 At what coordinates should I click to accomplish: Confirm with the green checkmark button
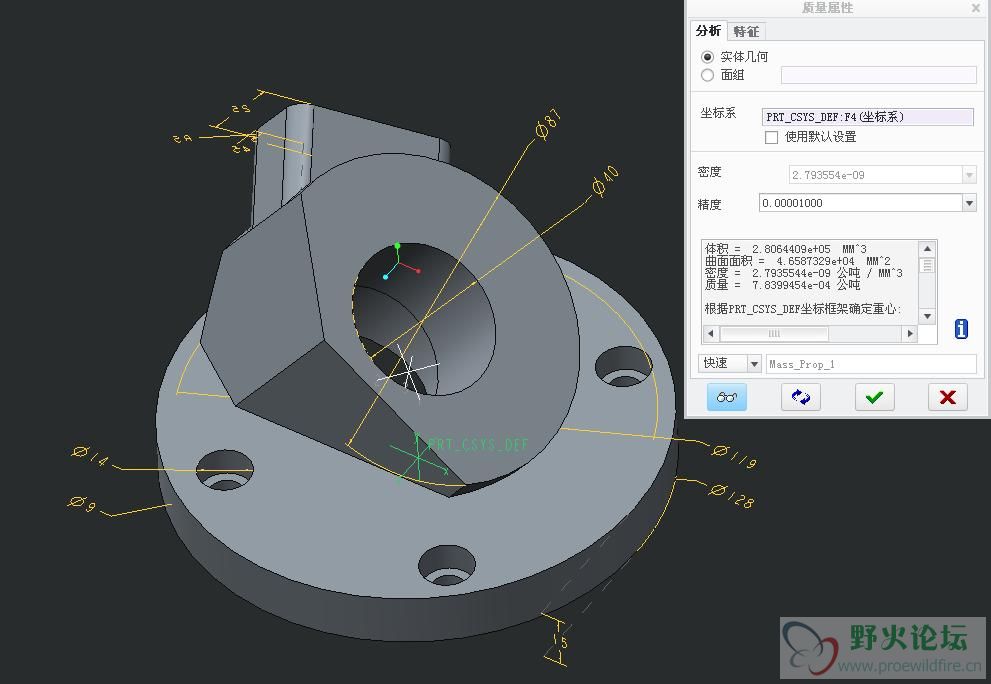pyautogui.click(x=875, y=397)
